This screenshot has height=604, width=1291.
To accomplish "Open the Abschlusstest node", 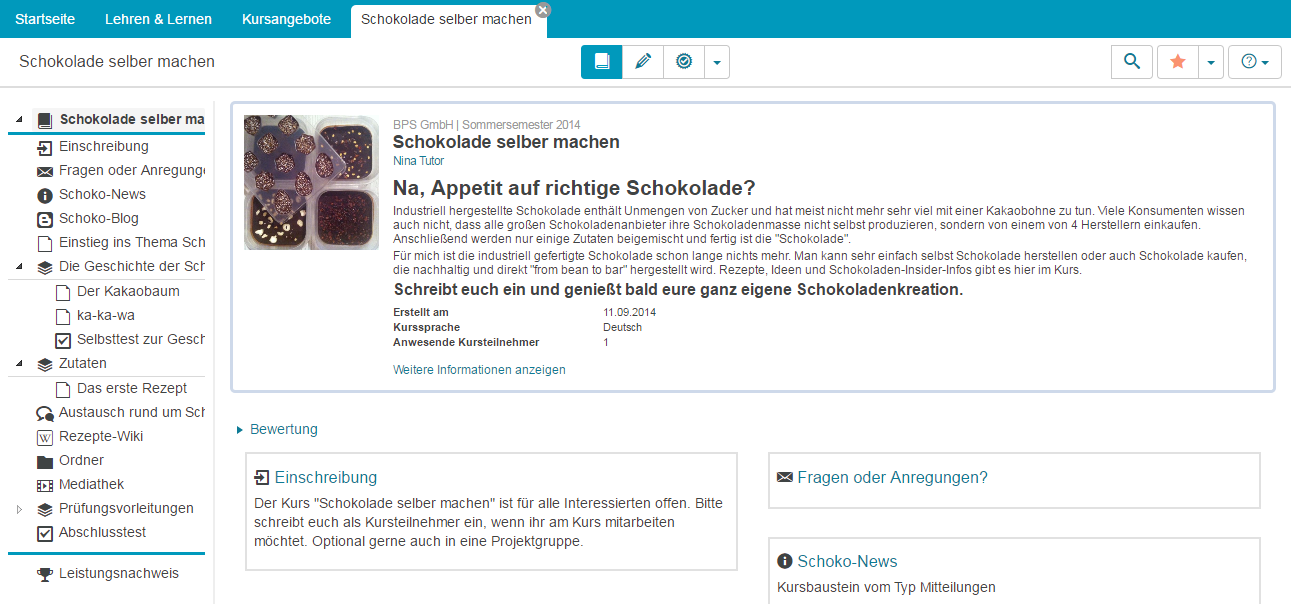I will pyautogui.click(x=102, y=532).
